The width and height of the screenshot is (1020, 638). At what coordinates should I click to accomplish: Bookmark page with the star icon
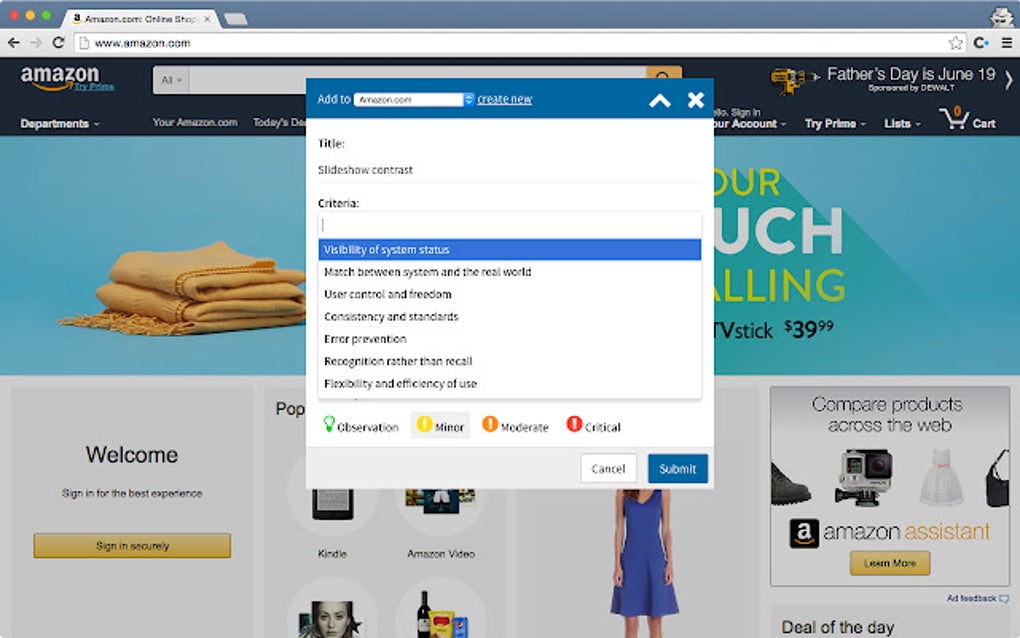955,43
